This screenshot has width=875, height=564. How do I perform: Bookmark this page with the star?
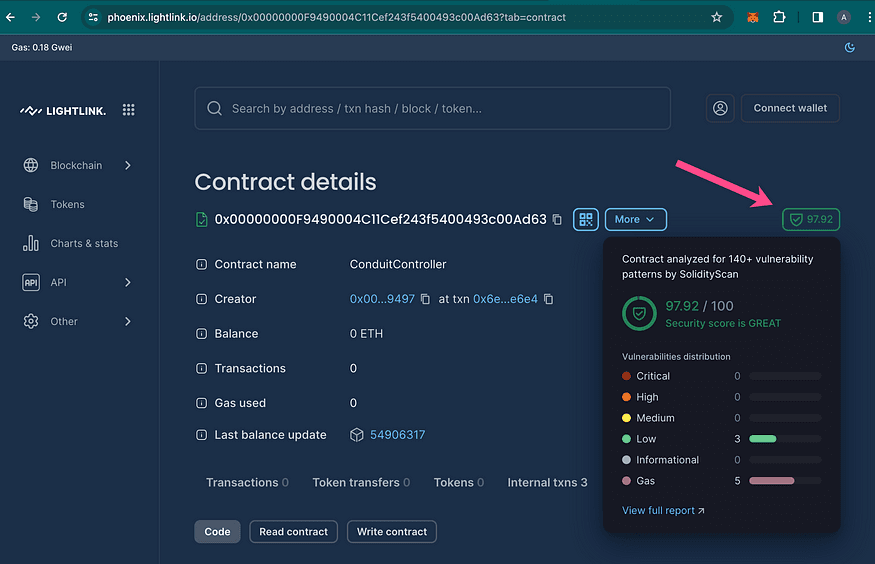coord(717,17)
